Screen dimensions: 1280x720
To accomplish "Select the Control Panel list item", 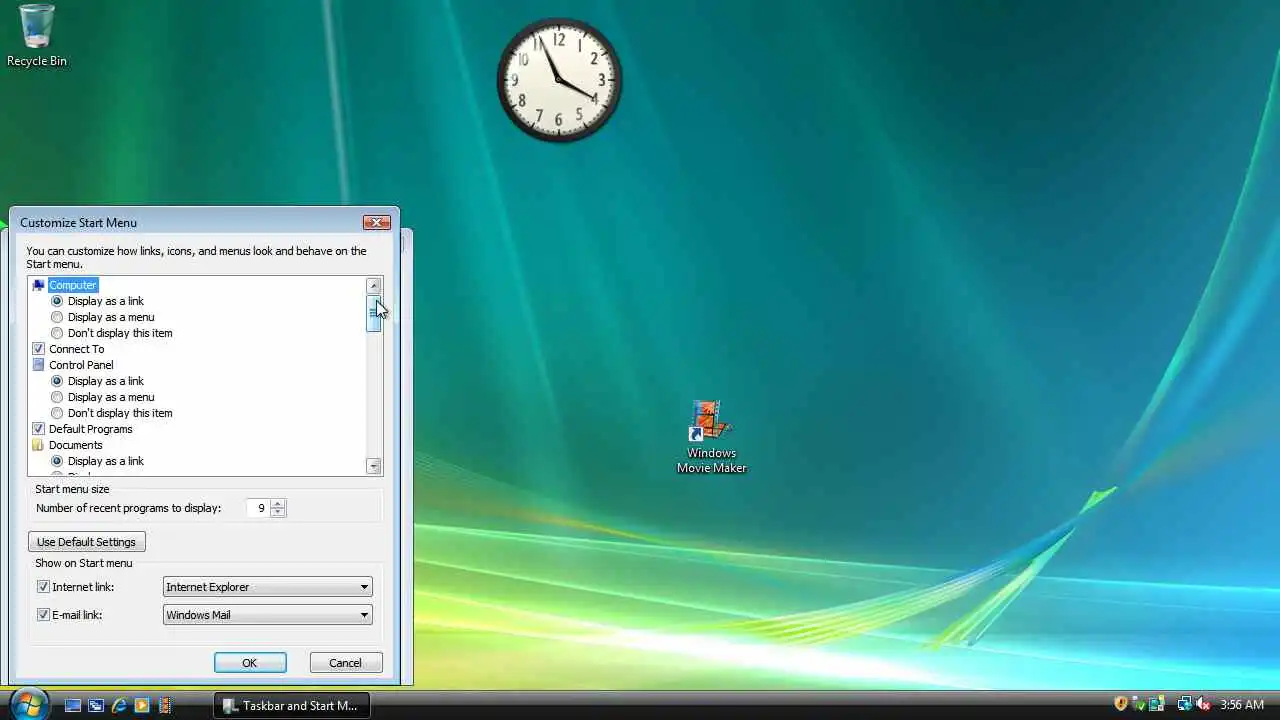I will pyautogui.click(x=81, y=365).
